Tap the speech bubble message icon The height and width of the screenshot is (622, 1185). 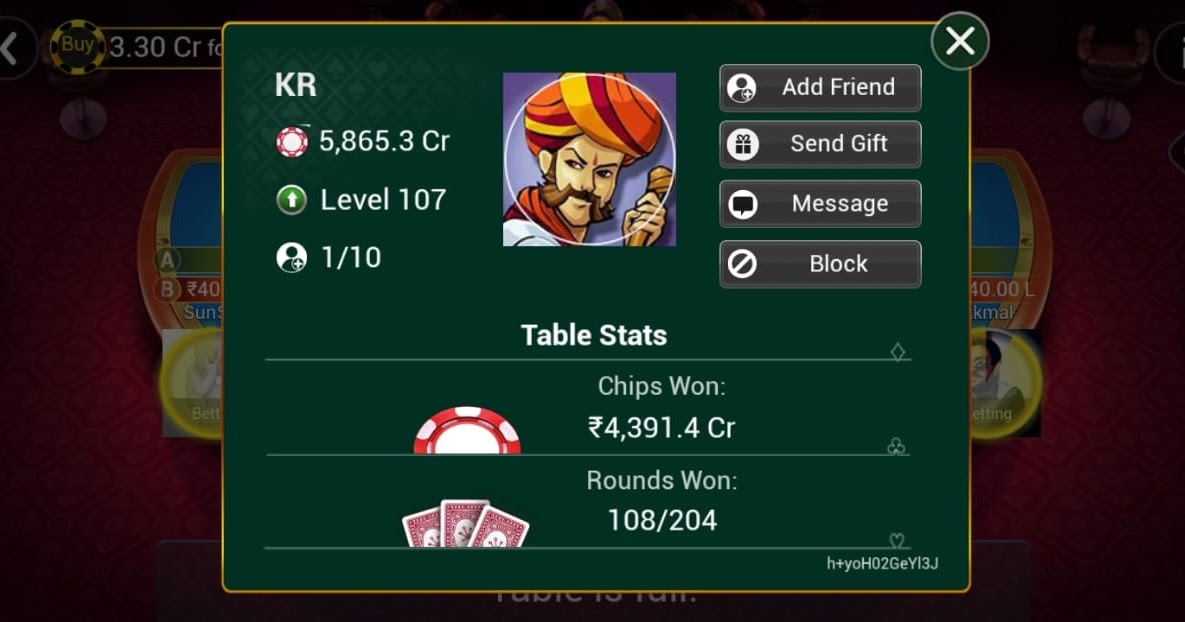click(743, 204)
